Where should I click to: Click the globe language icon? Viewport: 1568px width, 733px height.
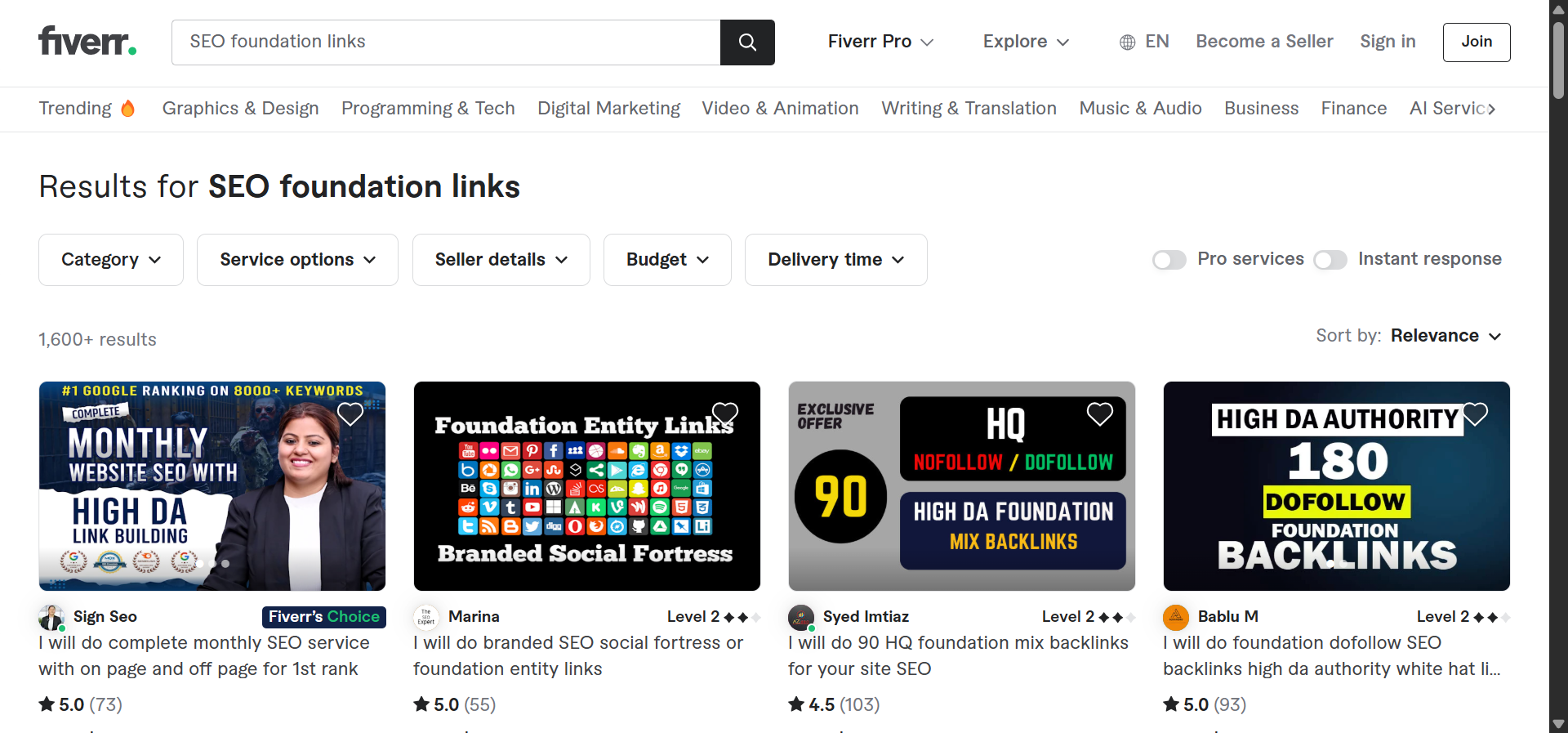point(1127,42)
